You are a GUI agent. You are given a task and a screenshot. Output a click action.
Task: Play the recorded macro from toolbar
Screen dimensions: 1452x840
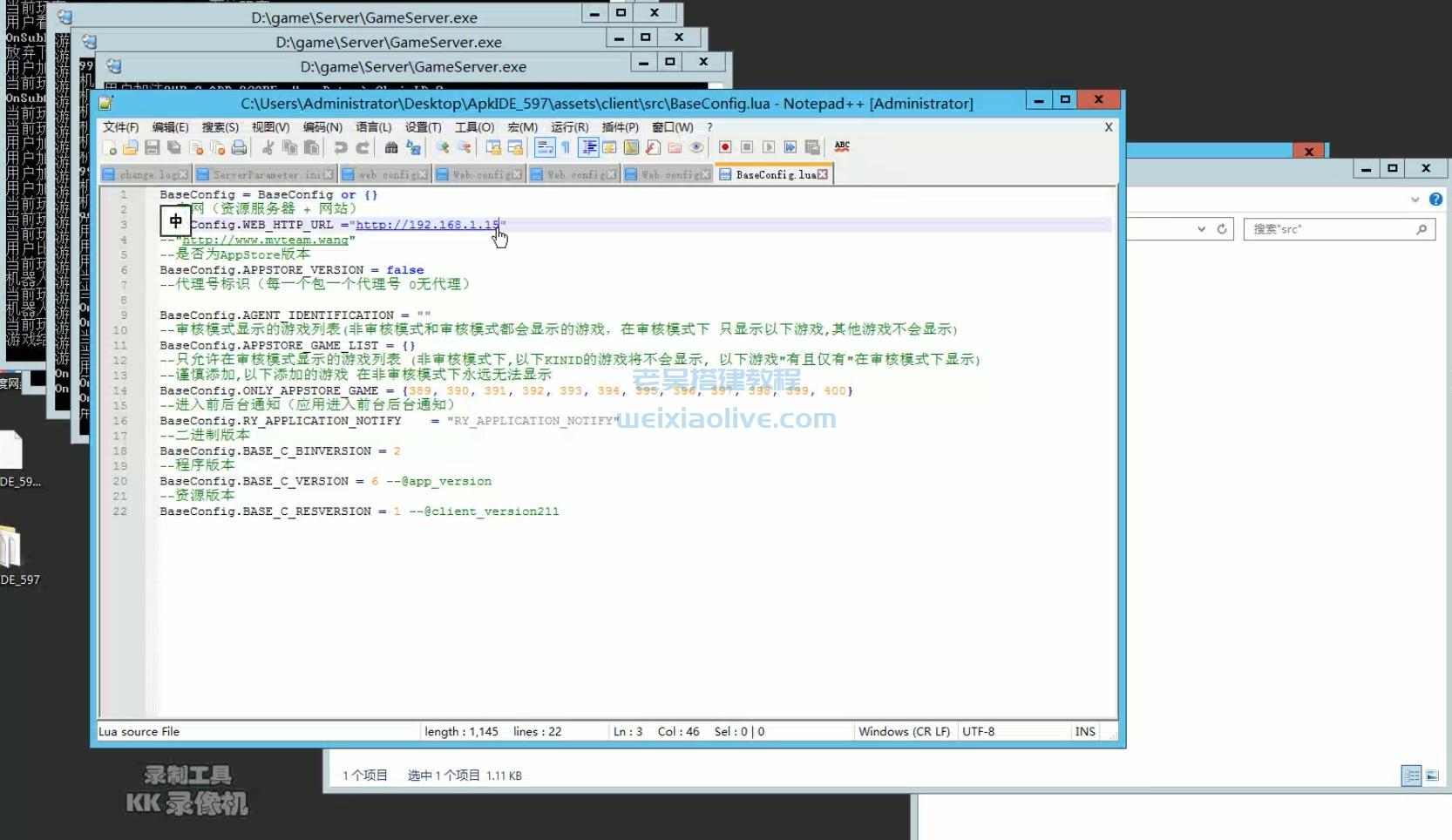coord(770,147)
